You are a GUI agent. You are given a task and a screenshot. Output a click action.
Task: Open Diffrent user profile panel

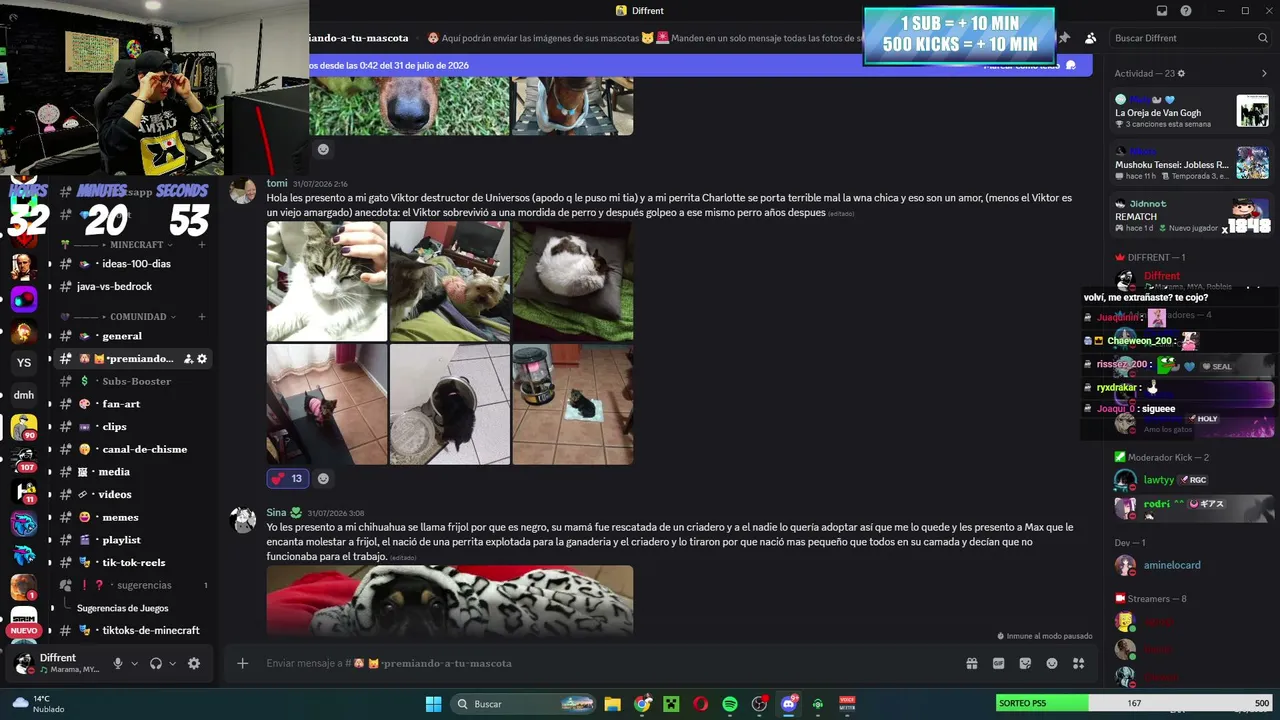[56, 663]
